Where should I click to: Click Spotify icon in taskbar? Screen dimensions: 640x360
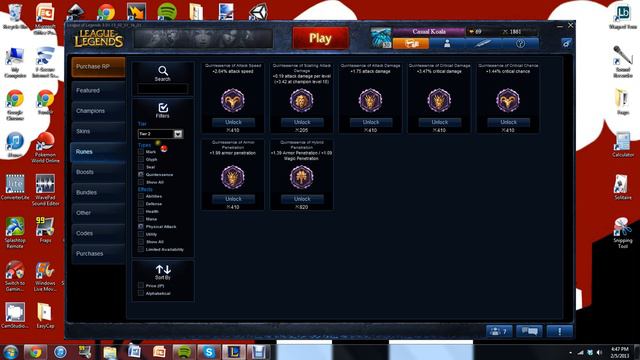tap(184, 351)
